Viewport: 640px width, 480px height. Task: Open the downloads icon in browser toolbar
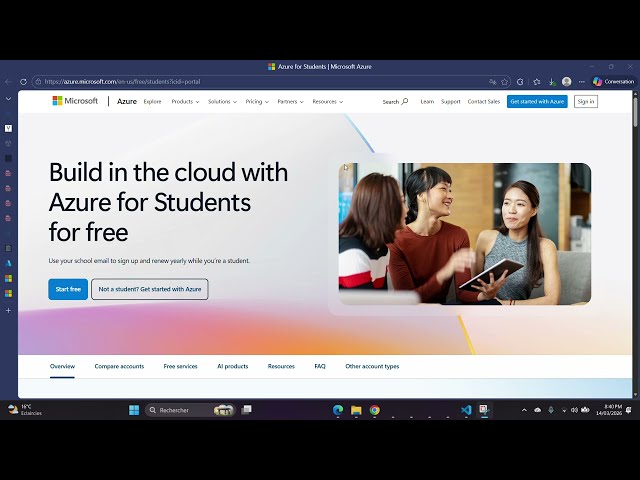552,82
